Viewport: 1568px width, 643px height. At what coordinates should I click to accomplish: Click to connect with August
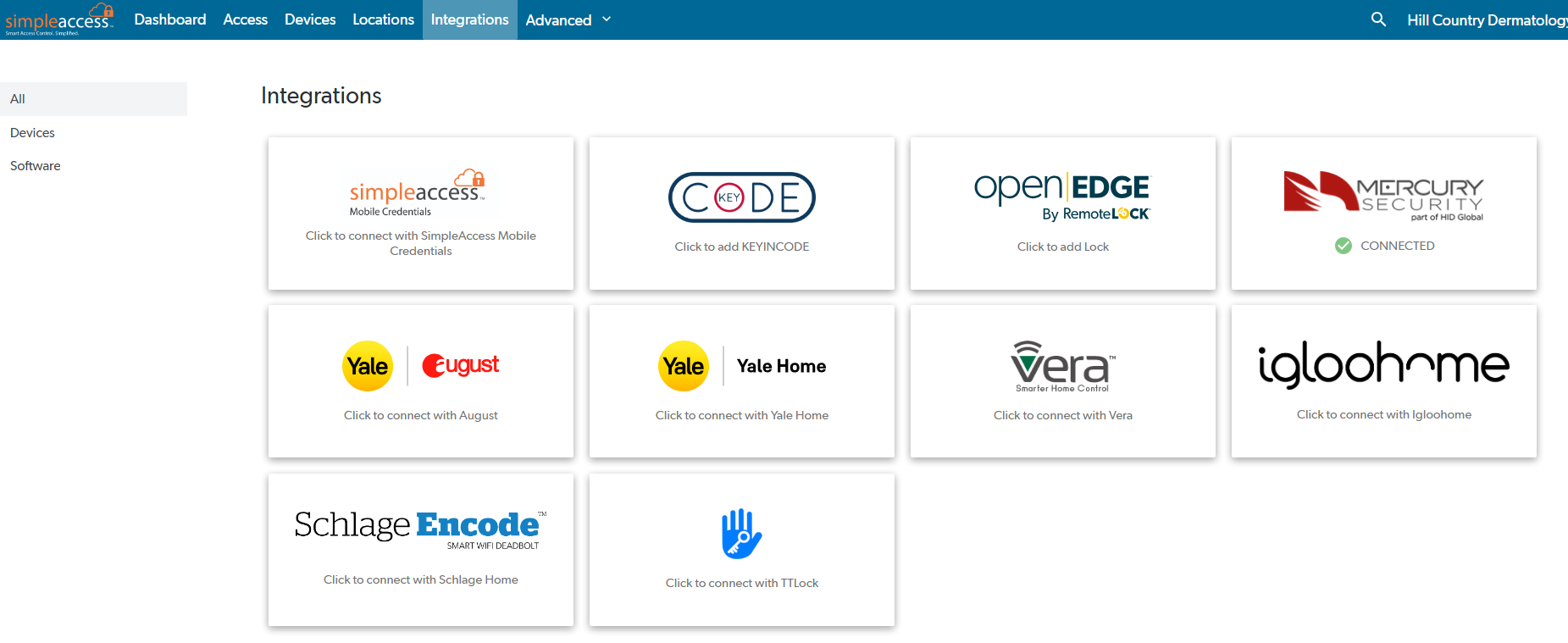(421, 415)
